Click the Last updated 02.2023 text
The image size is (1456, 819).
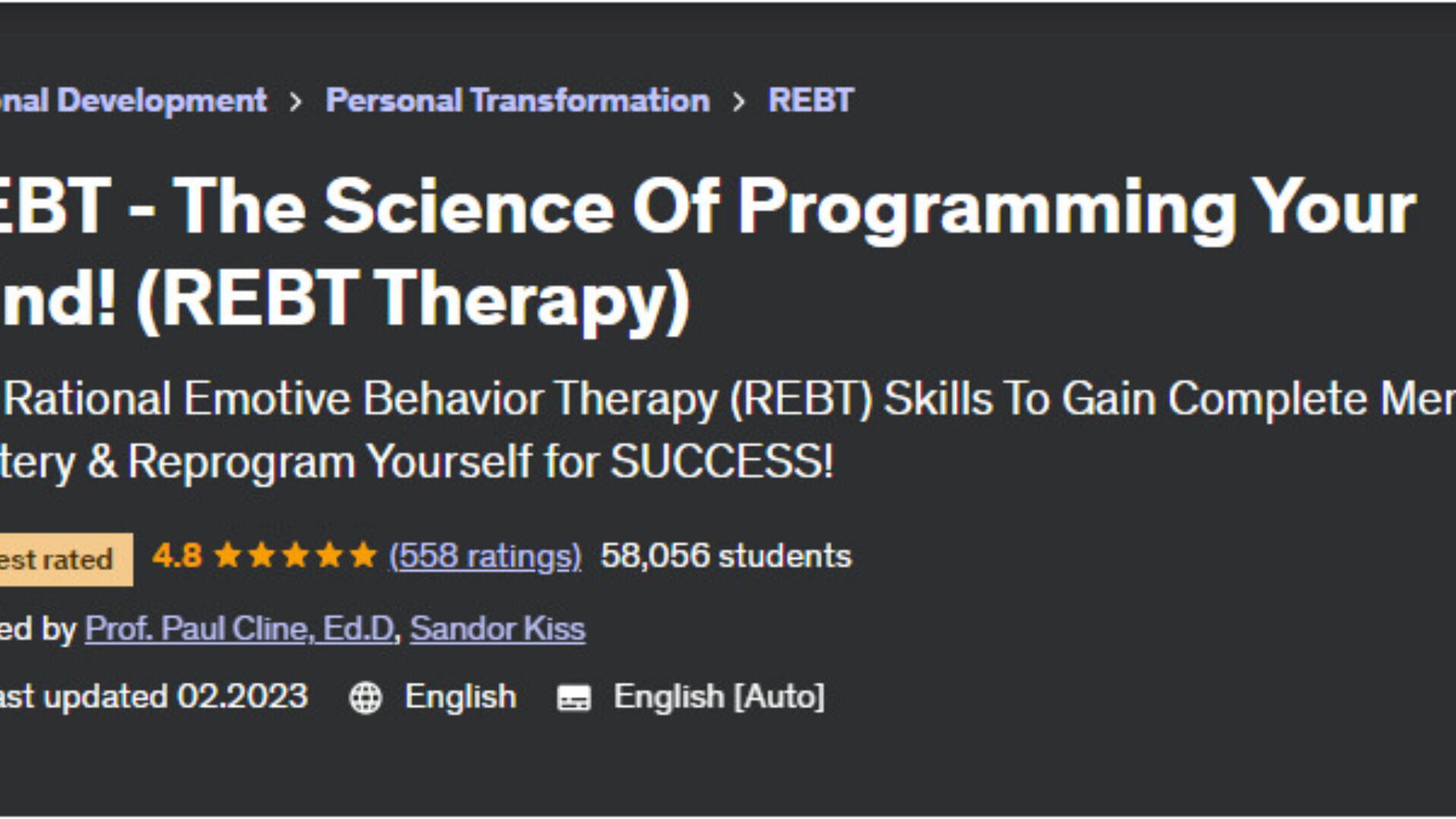coord(152,696)
